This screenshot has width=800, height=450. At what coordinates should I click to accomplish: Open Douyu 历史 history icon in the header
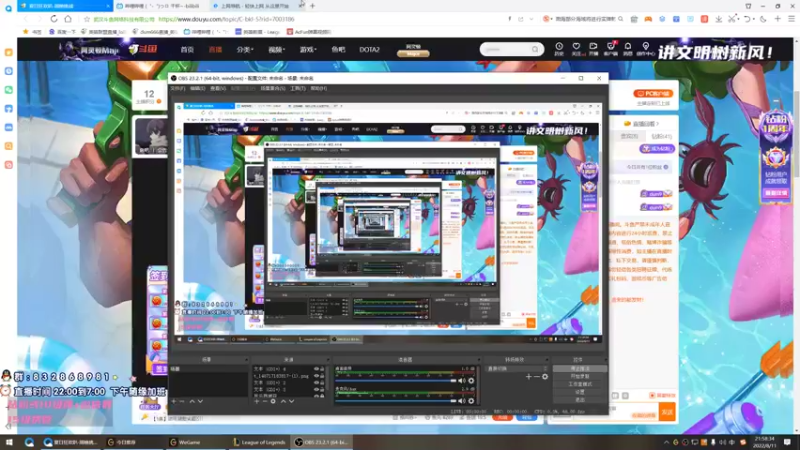point(559,49)
